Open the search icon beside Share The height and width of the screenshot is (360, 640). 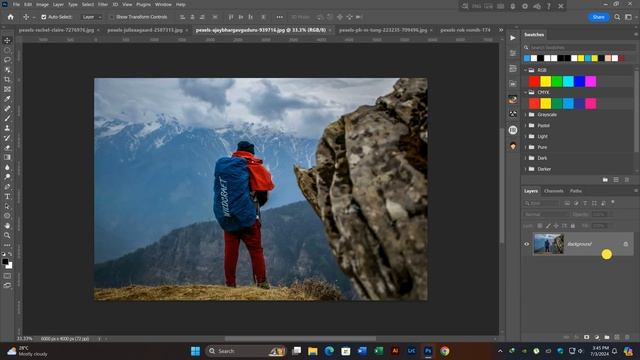tap(617, 17)
